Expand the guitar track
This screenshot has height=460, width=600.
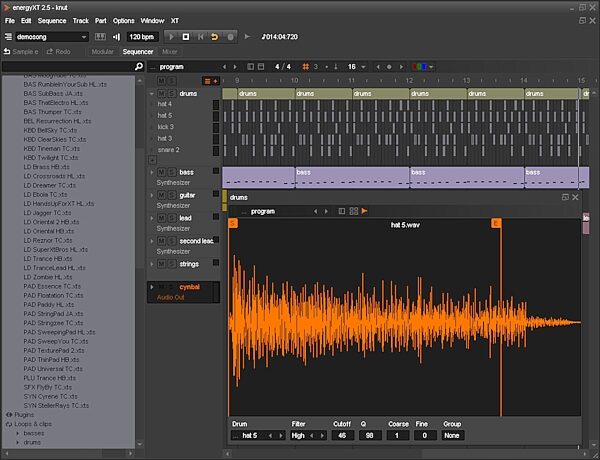[x=152, y=195]
